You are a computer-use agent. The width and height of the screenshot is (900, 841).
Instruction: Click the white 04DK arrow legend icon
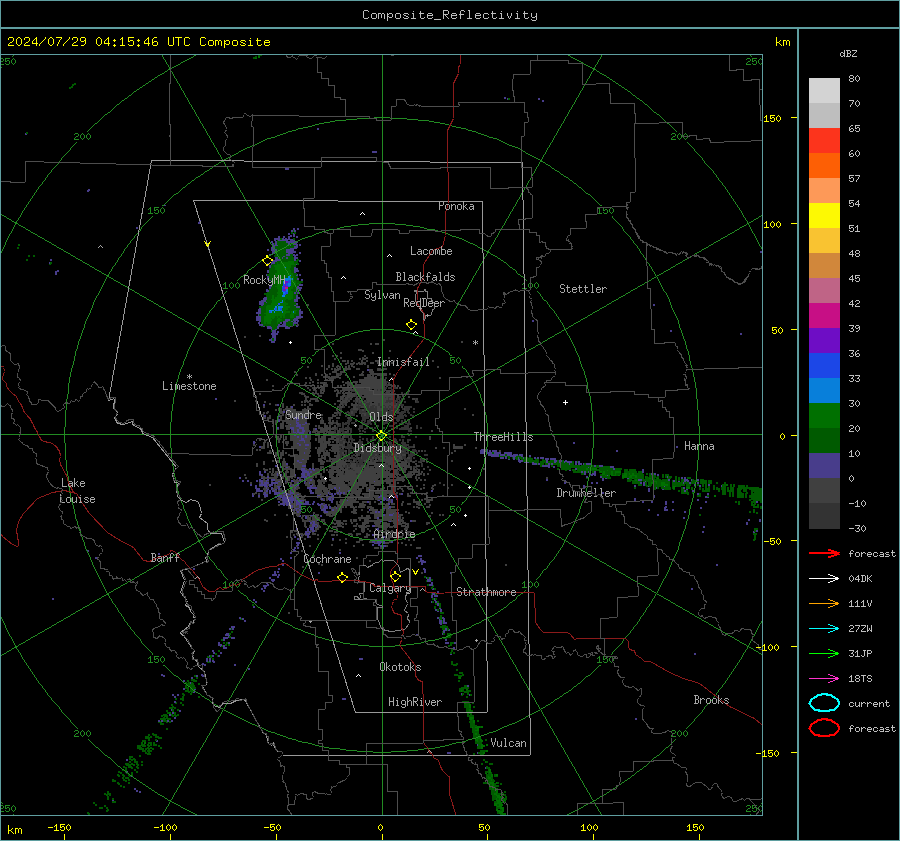(824, 579)
